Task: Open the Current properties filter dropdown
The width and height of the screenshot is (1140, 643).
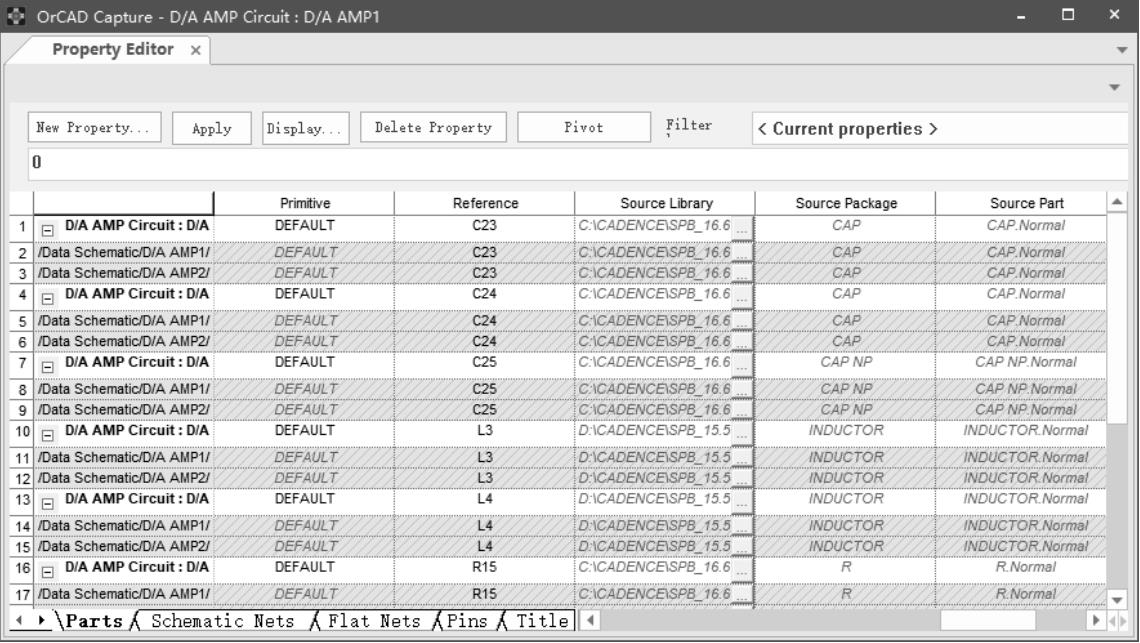Action: tap(939, 129)
